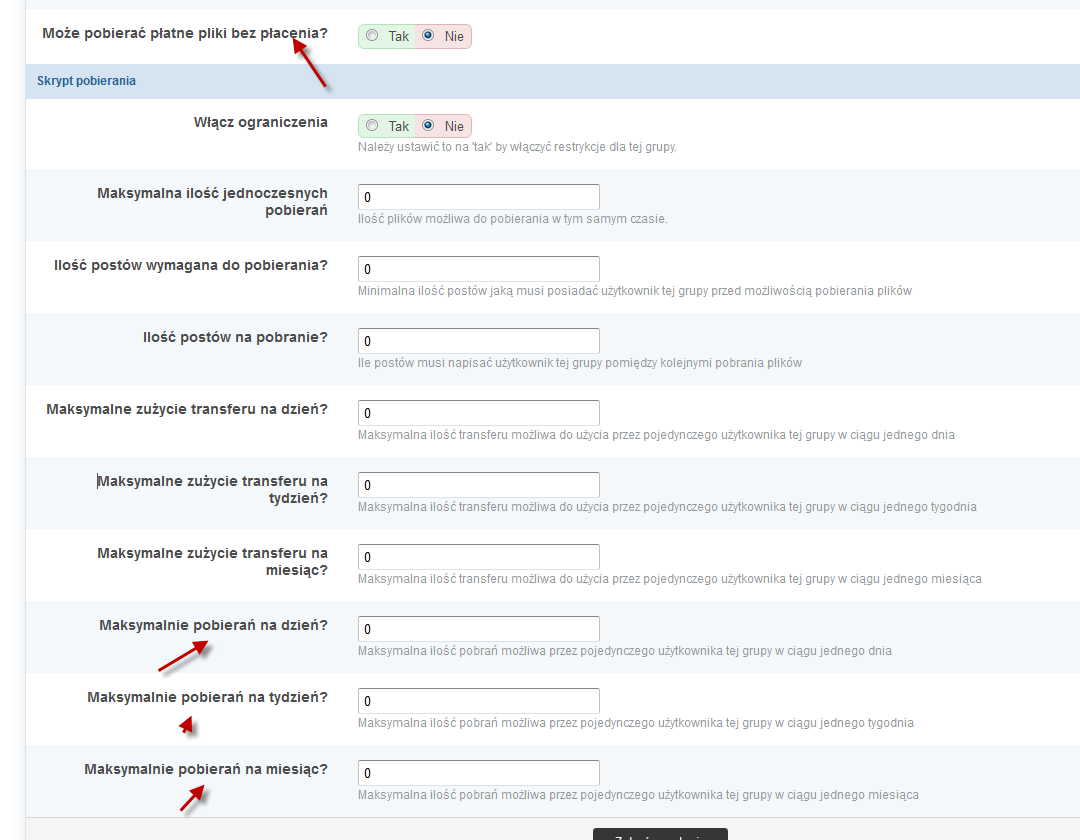Click the "Maksymalnie pobierań na tydzień?" input field

478,700
